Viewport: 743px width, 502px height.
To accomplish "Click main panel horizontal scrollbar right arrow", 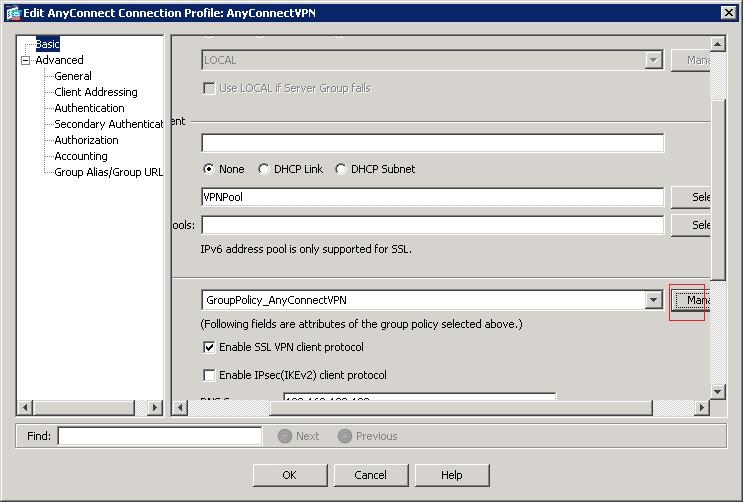I will coord(702,408).
